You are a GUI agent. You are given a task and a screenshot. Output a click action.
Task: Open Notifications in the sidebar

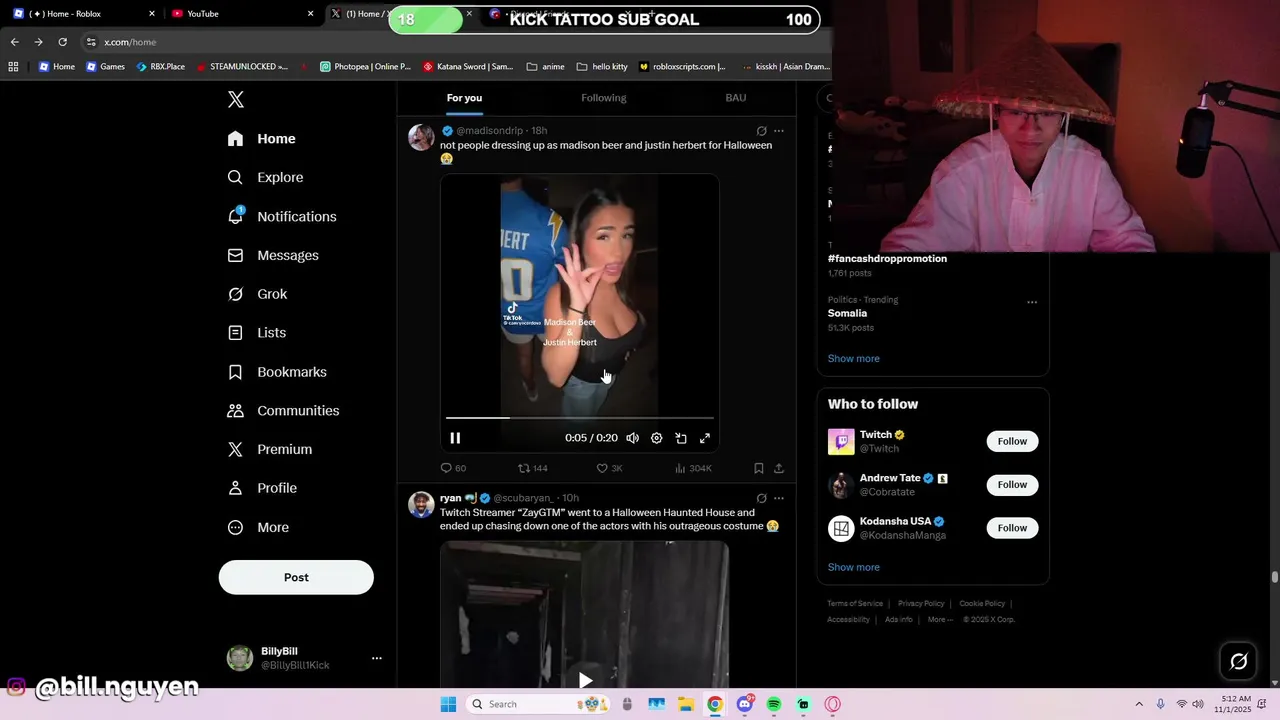pos(282,216)
